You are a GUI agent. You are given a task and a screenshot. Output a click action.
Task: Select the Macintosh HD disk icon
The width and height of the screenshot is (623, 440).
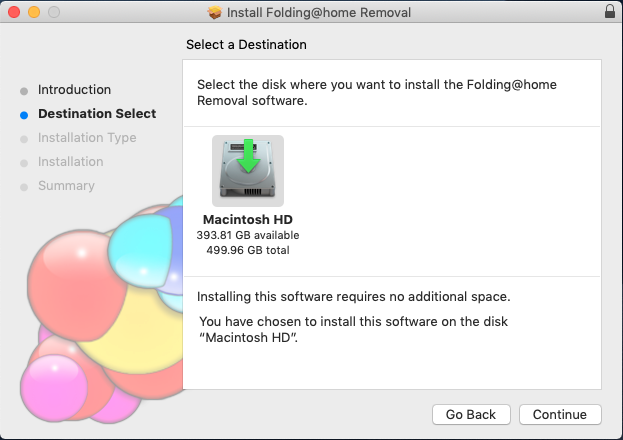click(248, 171)
